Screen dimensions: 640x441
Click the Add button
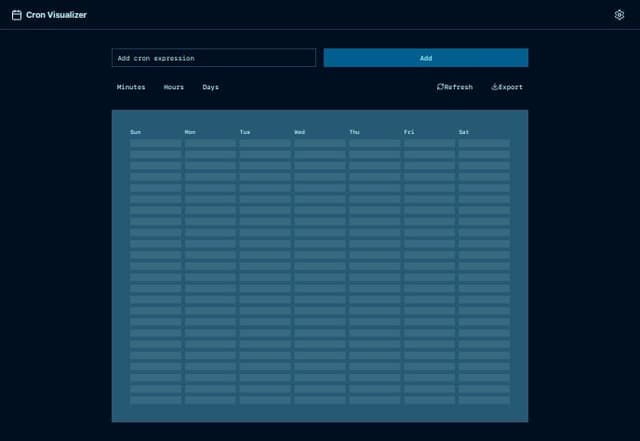[426, 58]
